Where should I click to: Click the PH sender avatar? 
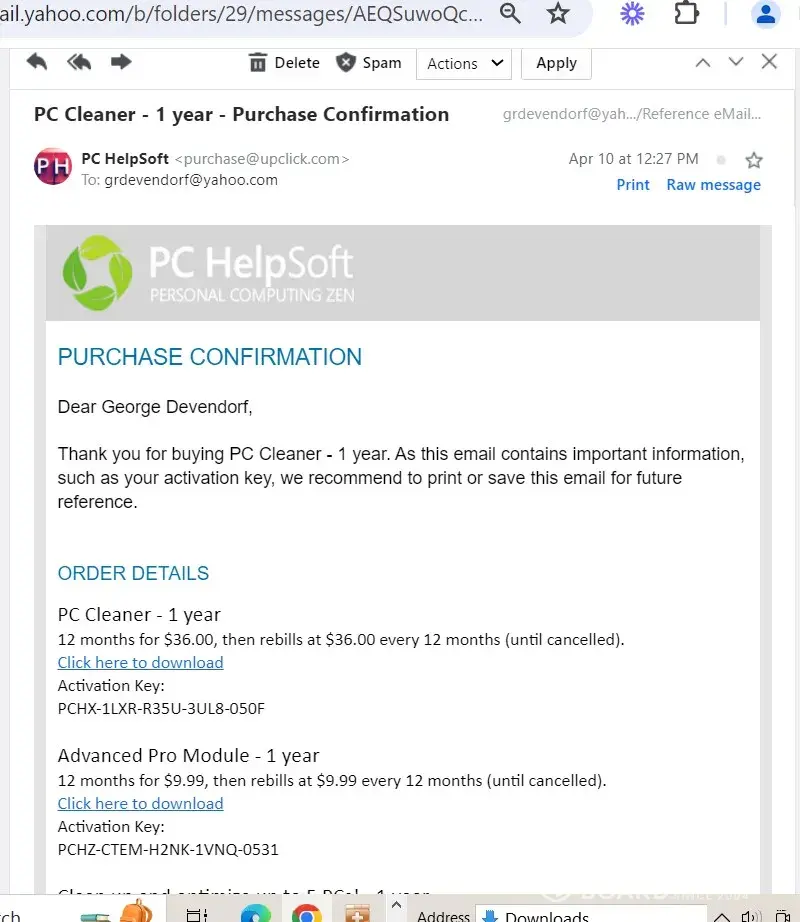click(x=53, y=166)
